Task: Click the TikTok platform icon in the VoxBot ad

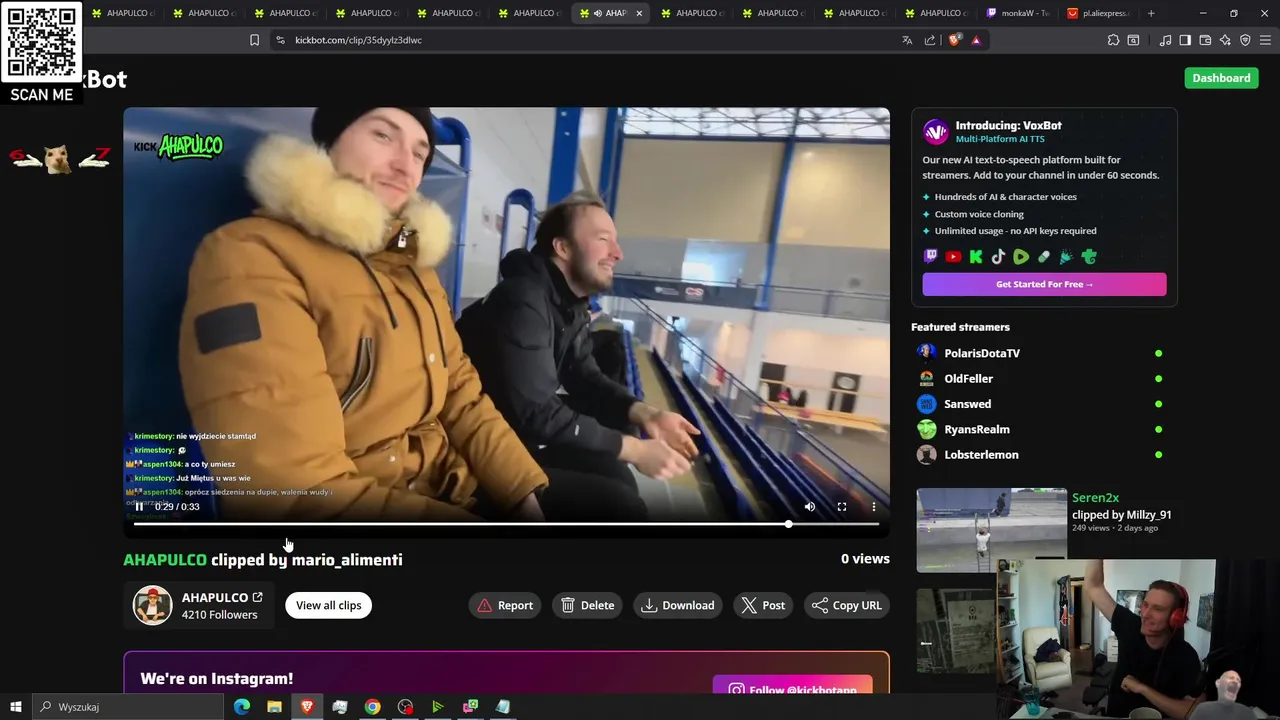Action: click(998, 257)
